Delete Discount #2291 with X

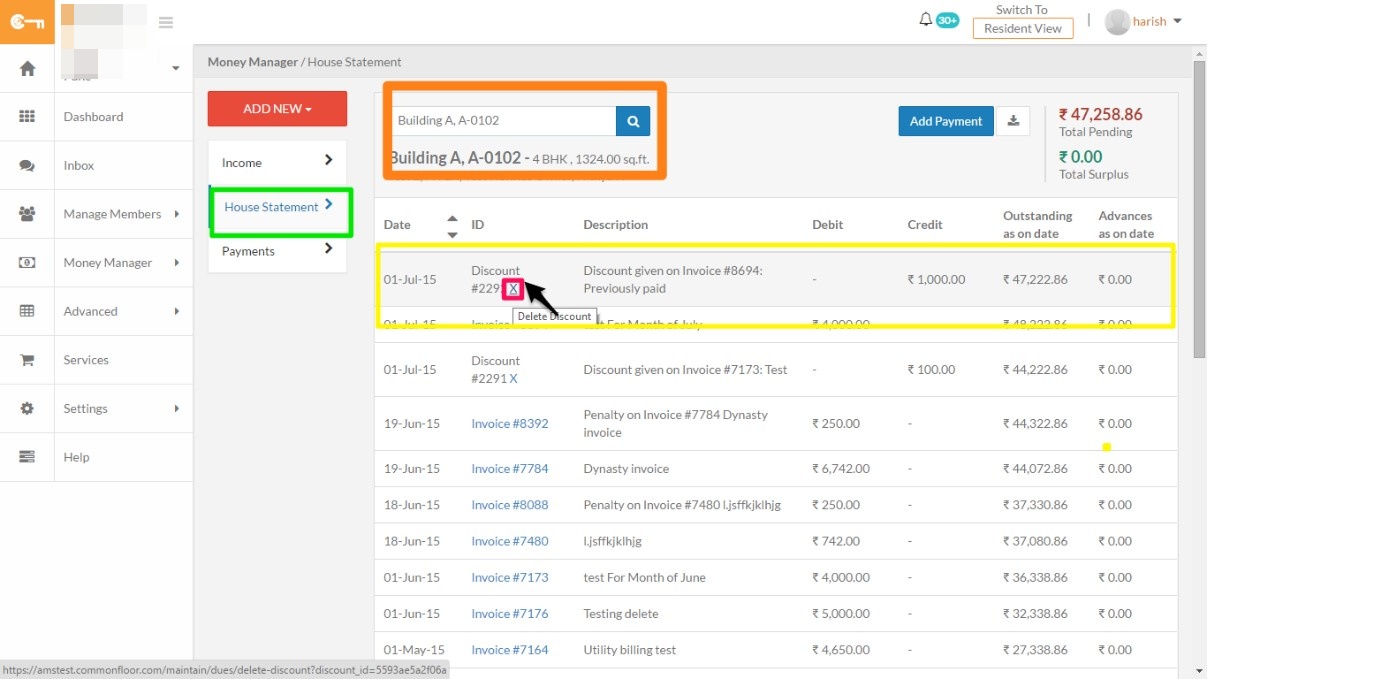(514, 379)
